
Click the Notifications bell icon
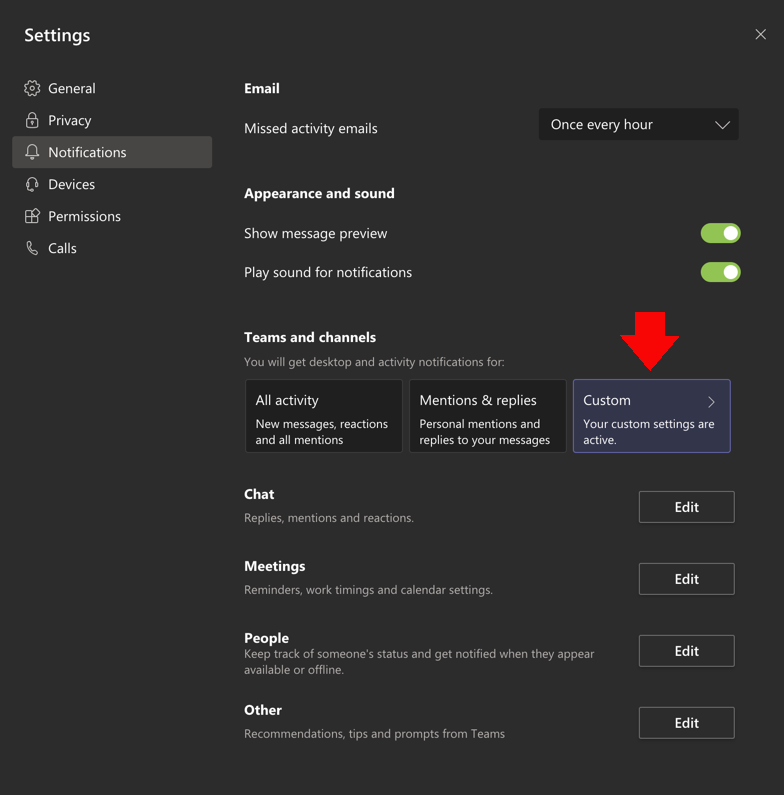(x=32, y=152)
